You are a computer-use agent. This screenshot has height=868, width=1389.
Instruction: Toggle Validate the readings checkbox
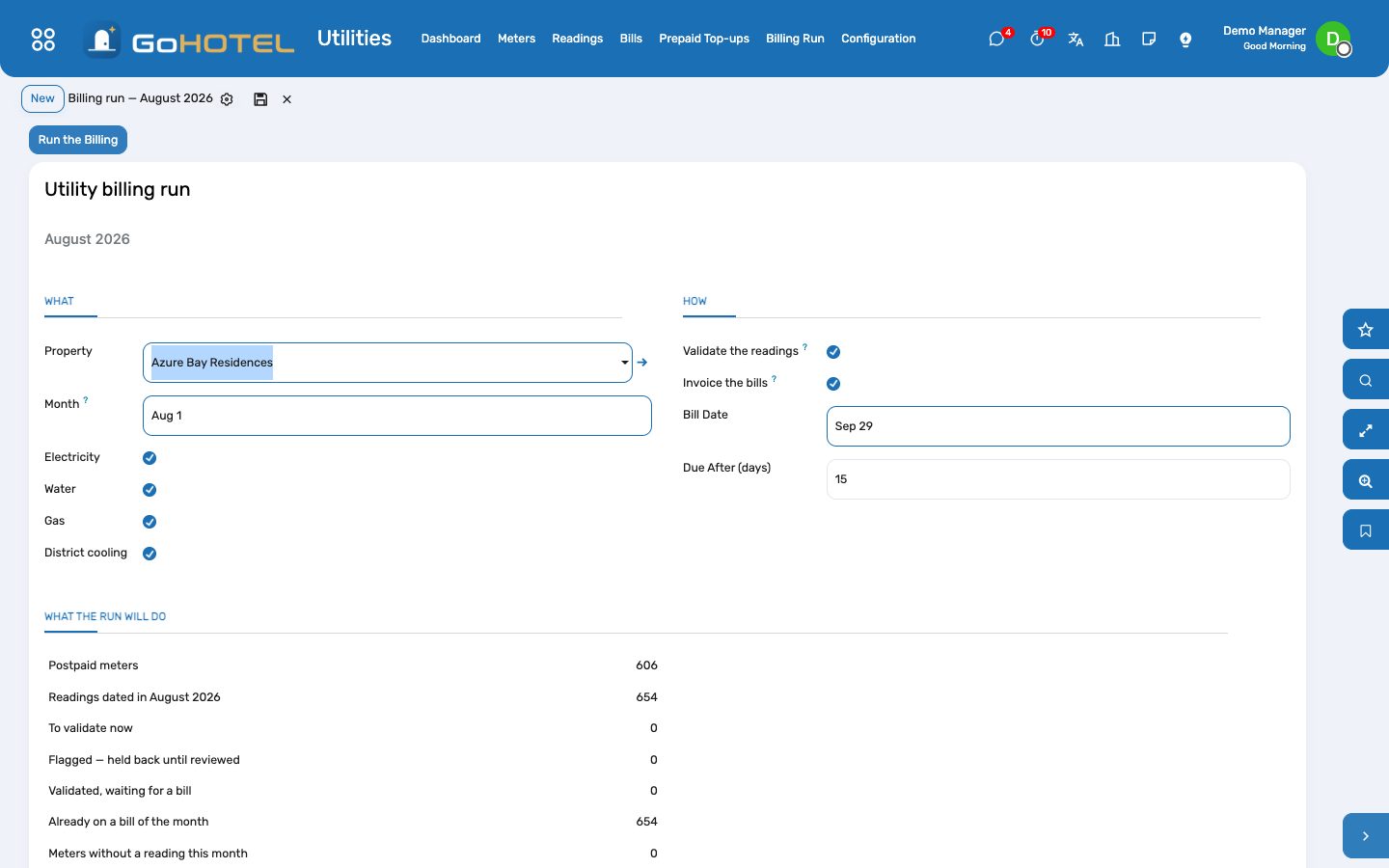pyautogui.click(x=833, y=352)
